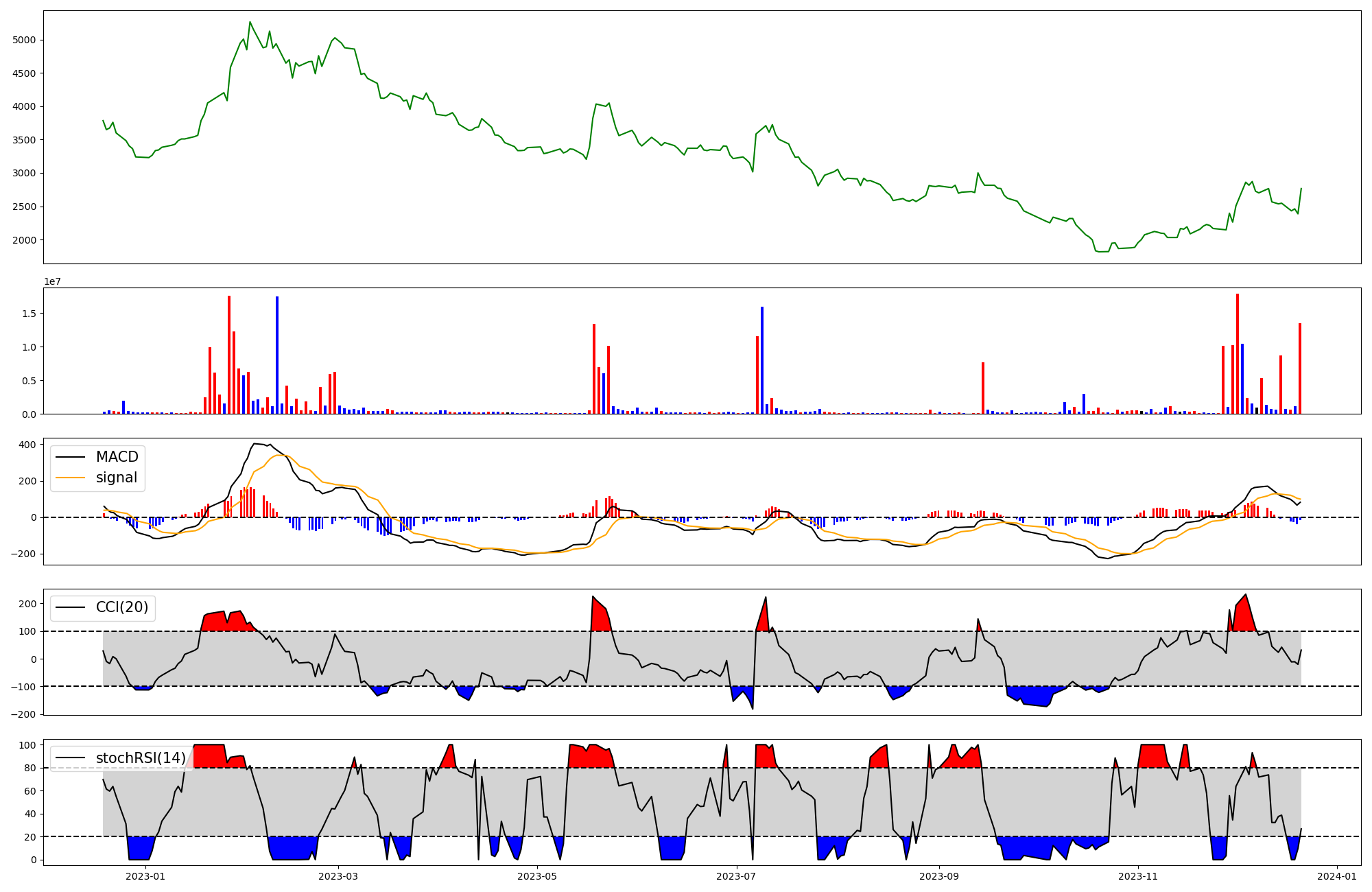Click the 2023-03 x-axis date label

(x=338, y=876)
